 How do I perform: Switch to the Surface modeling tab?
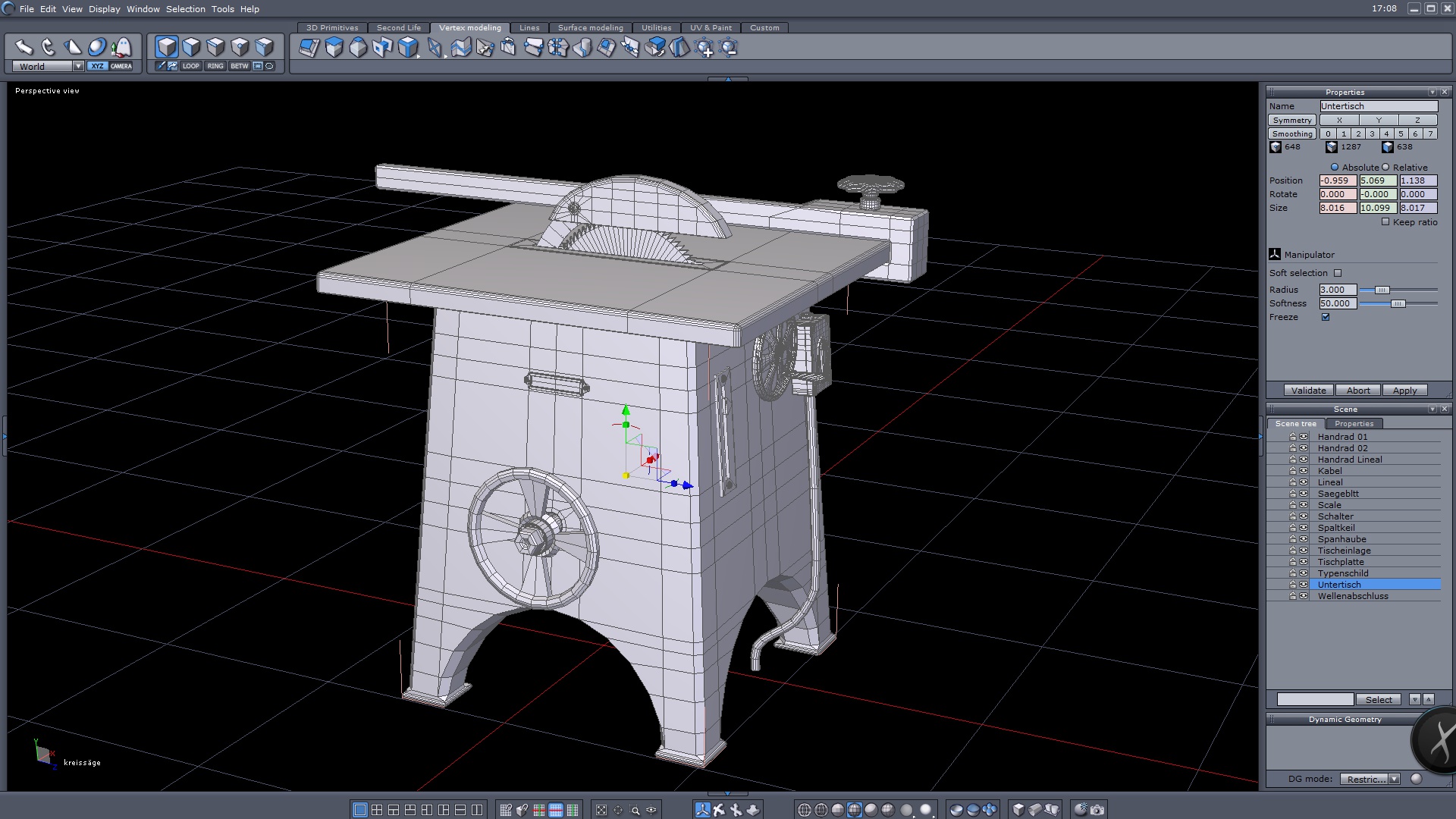tap(590, 27)
